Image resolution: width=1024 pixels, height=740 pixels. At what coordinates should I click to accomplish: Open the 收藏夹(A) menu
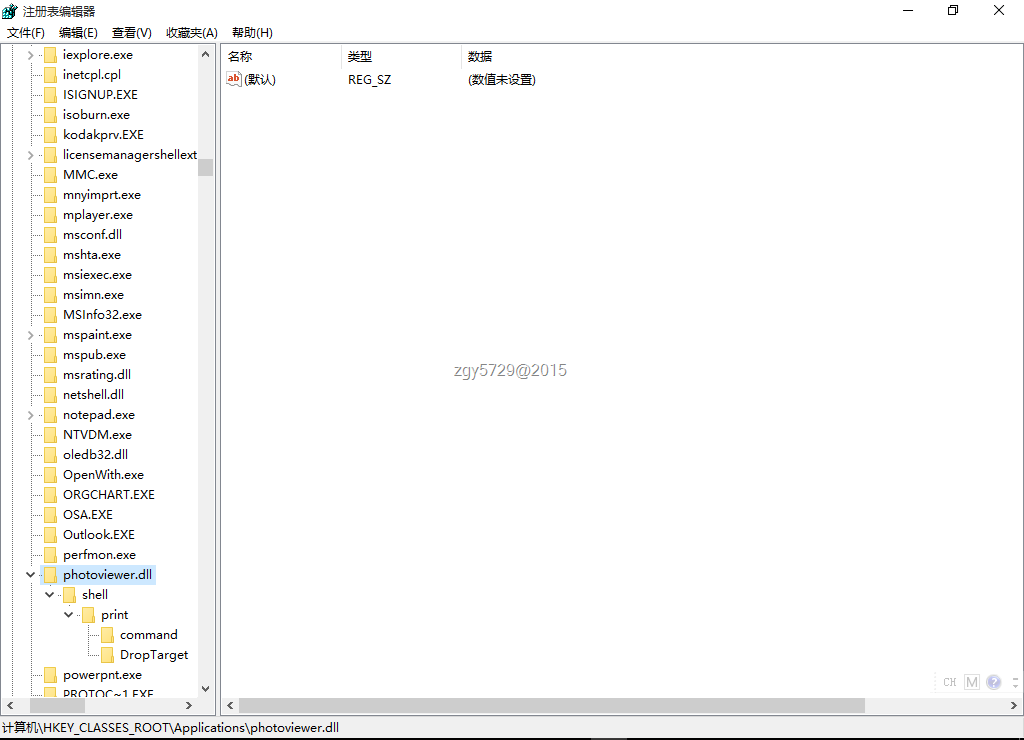tap(191, 33)
